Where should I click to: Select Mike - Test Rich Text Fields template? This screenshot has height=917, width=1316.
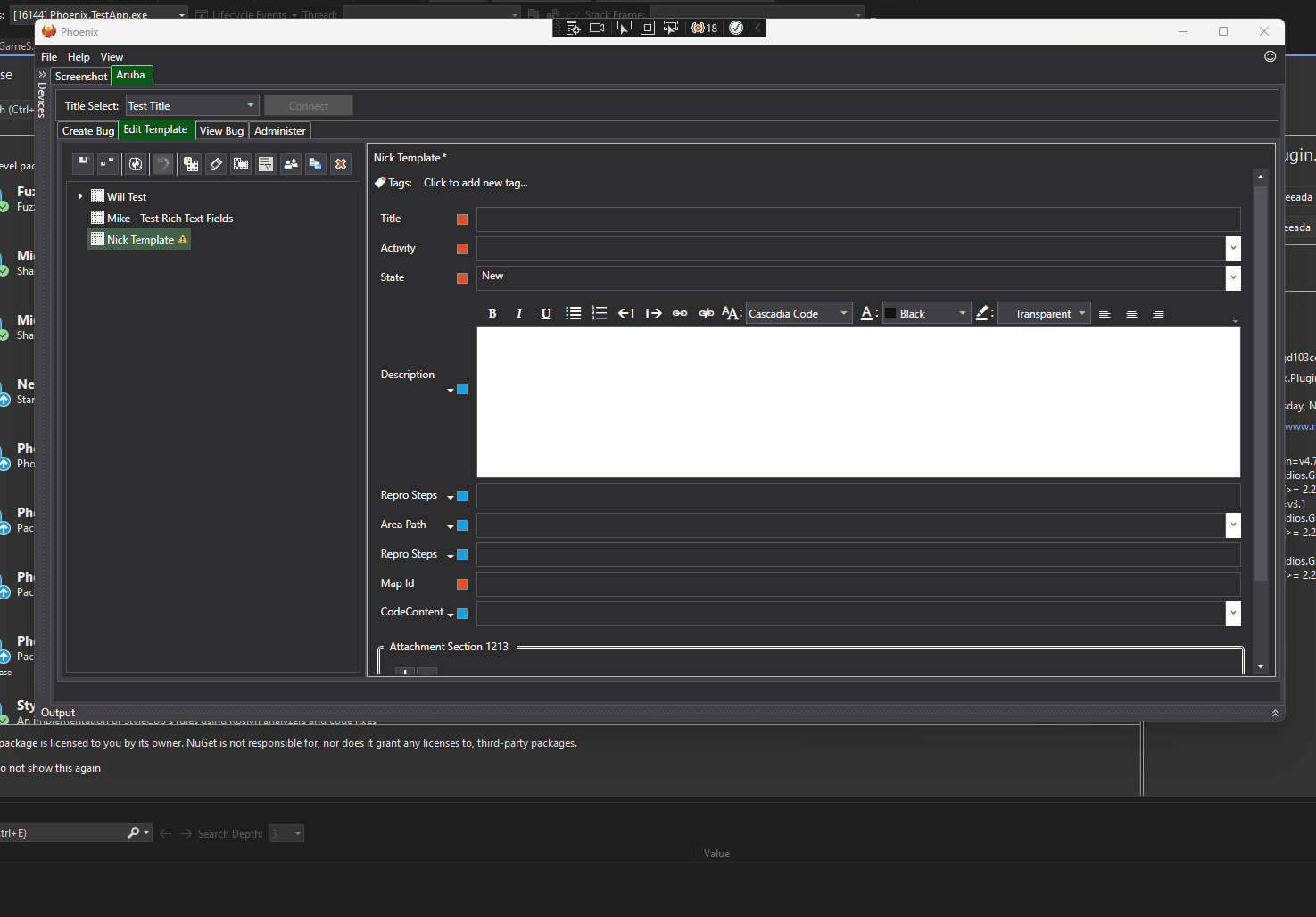tap(170, 219)
